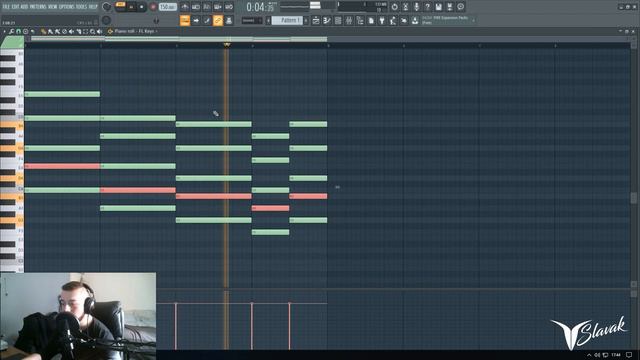The image size is (640, 360).
Task: Pause playback with the transport pause button
Action: [131, 7]
